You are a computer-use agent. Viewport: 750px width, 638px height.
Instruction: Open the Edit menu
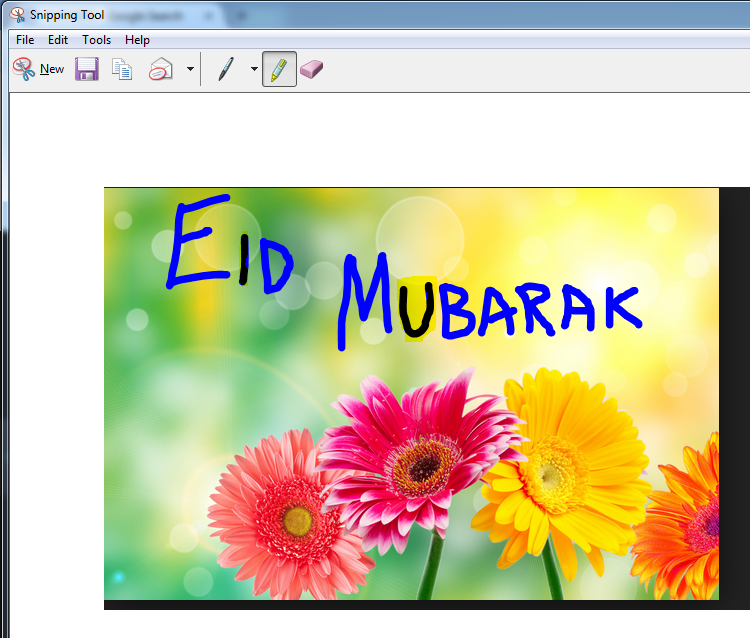[58, 40]
